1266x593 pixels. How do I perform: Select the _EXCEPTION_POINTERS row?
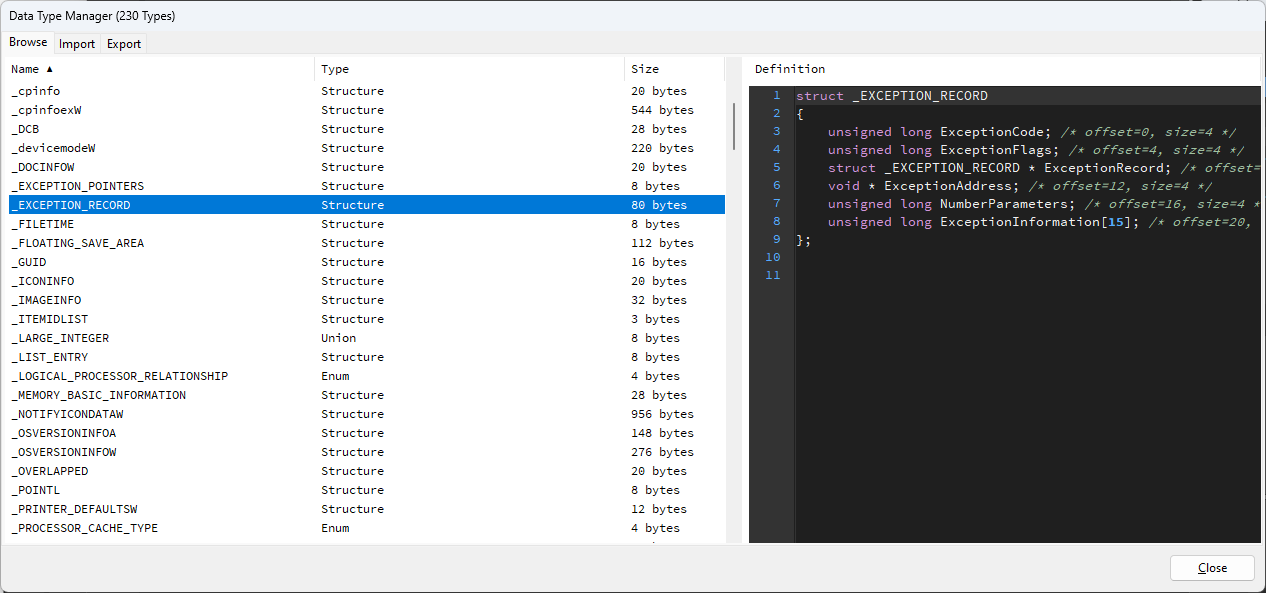pyautogui.click(x=366, y=186)
